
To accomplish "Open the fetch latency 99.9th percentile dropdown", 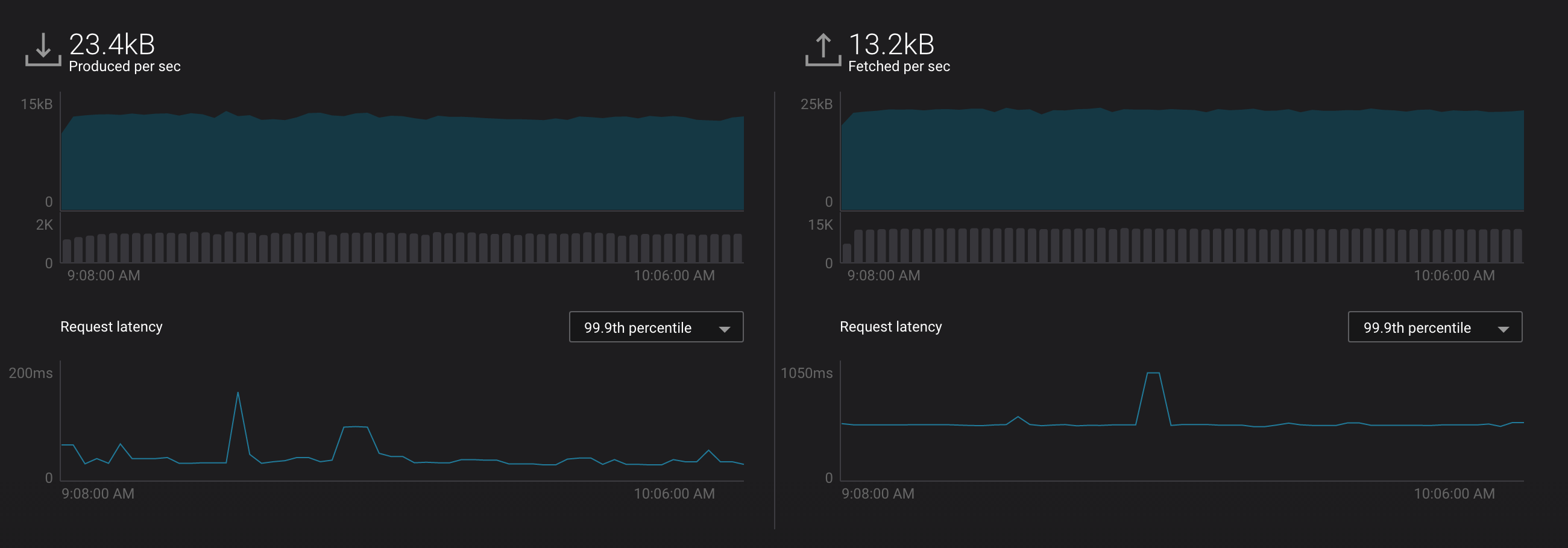I will 1435,327.
